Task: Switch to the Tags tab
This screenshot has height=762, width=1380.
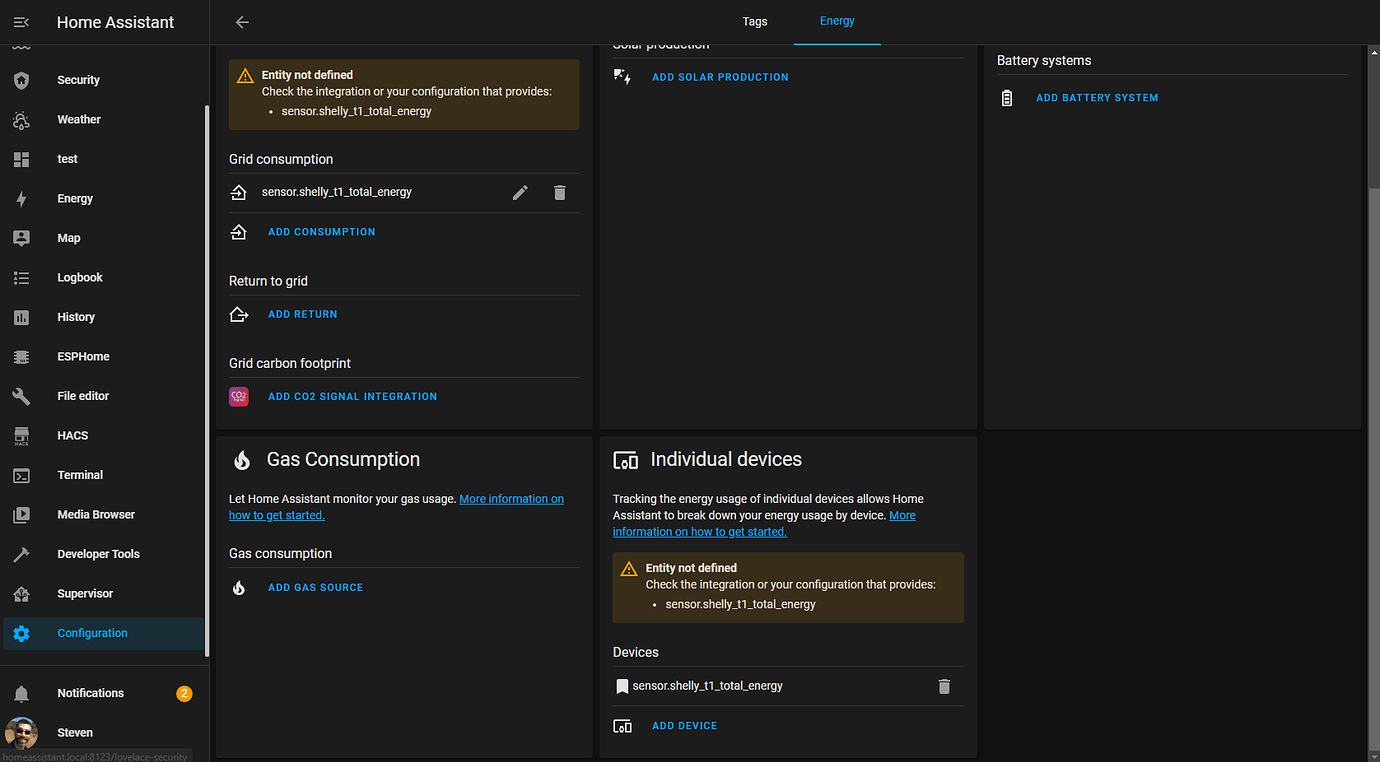Action: (754, 21)
